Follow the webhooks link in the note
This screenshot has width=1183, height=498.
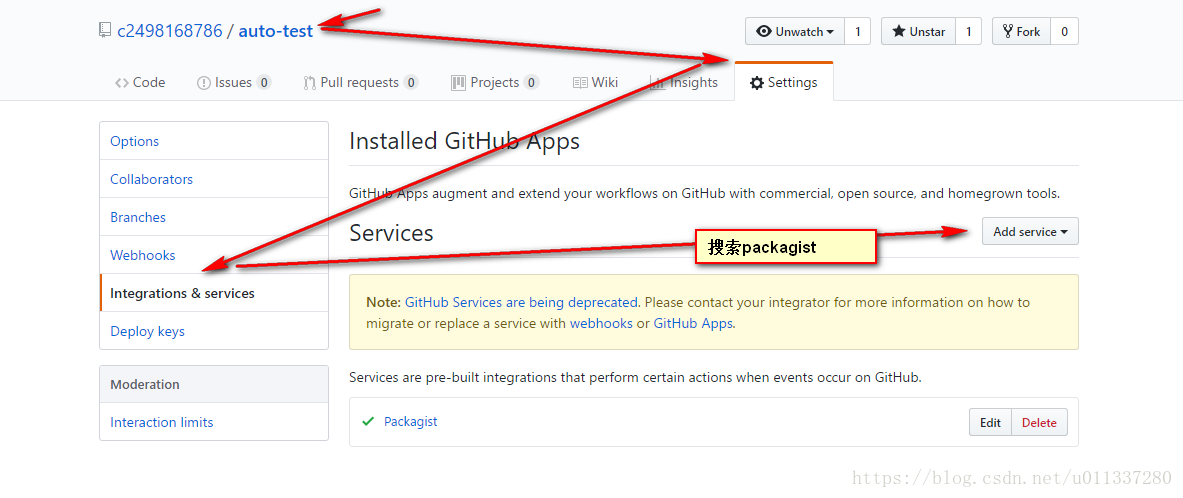(x=601, y=324)
